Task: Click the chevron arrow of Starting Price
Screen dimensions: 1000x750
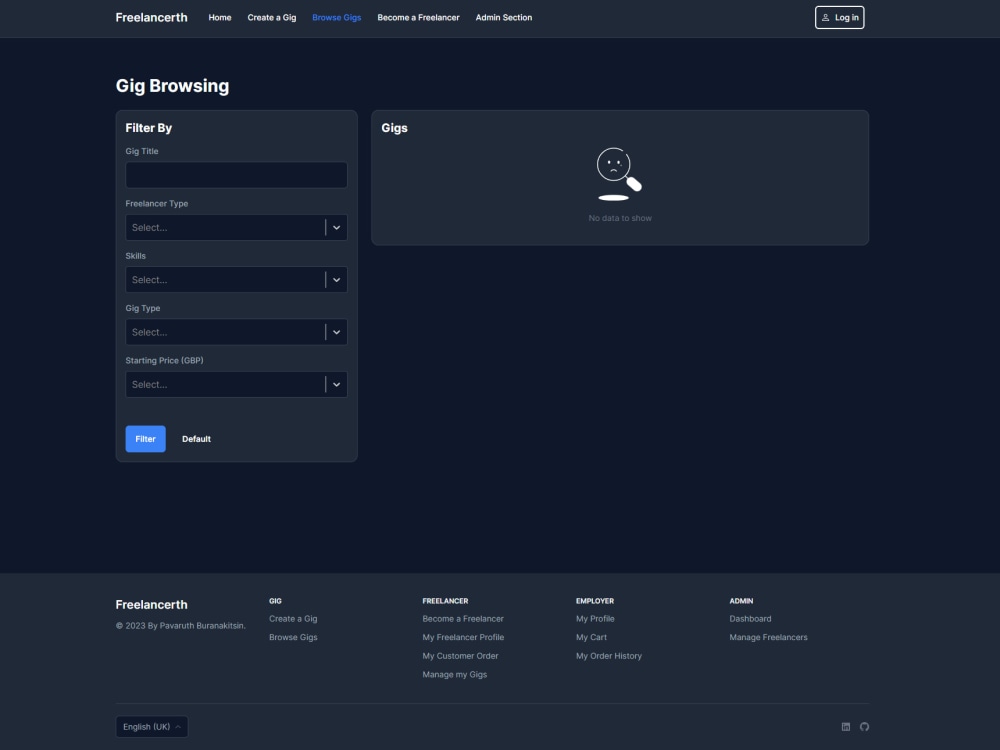Action: [x=336, y=384]
